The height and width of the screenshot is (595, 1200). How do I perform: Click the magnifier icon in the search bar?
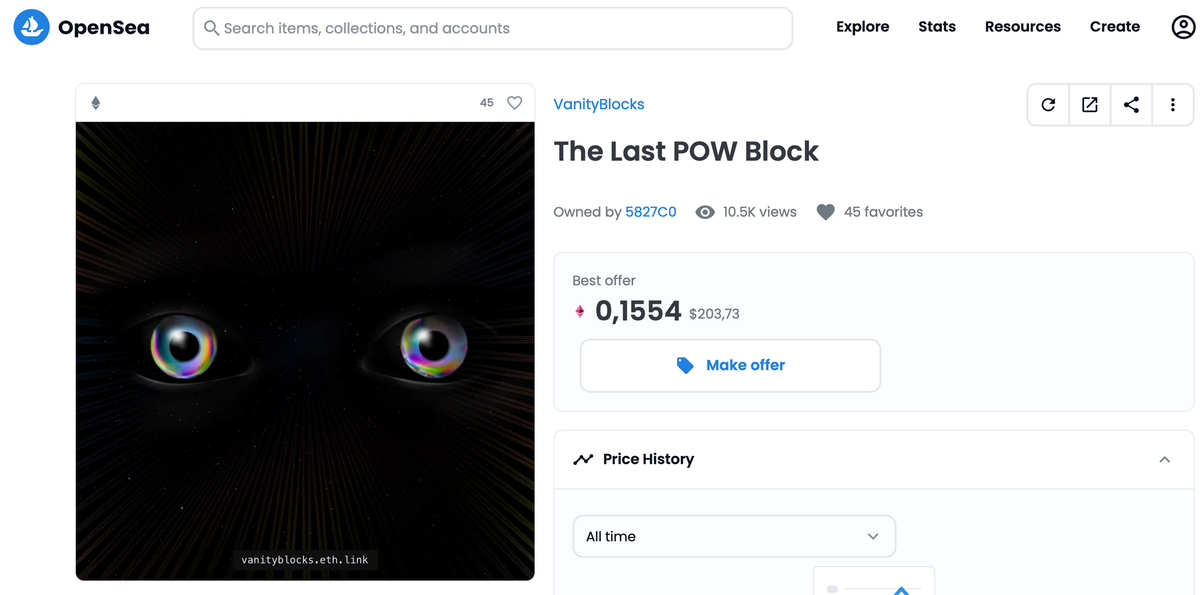pos(212,28)
